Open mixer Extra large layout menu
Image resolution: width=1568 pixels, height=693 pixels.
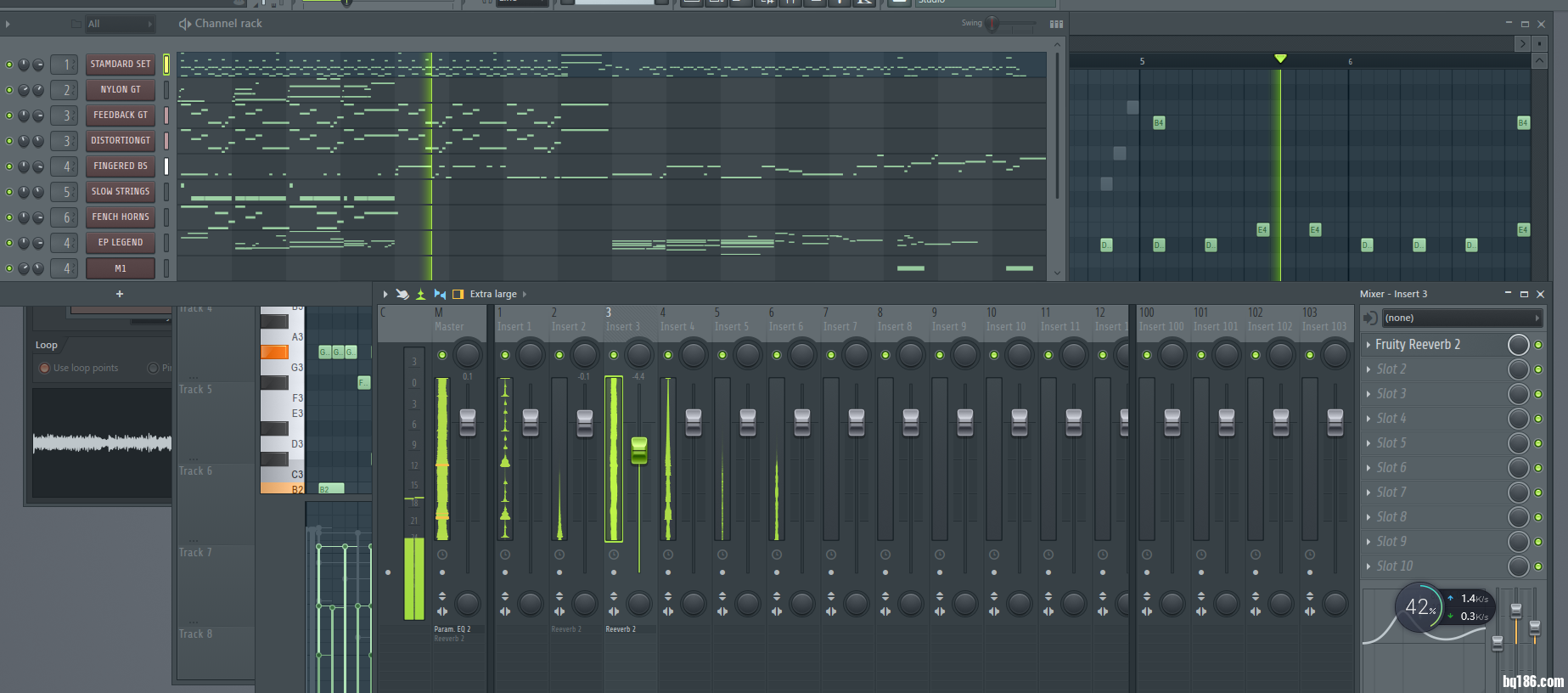pos(498,294)
